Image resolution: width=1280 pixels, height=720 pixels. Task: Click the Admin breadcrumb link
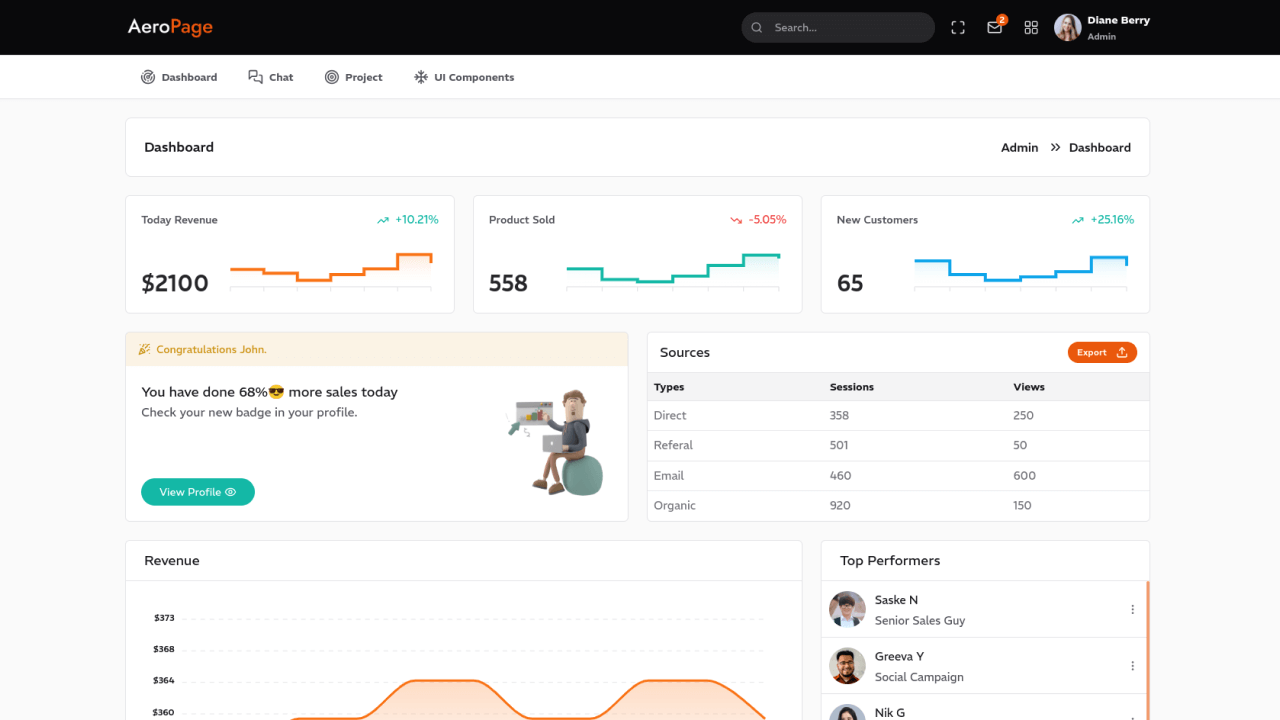tap(1019, 147)
